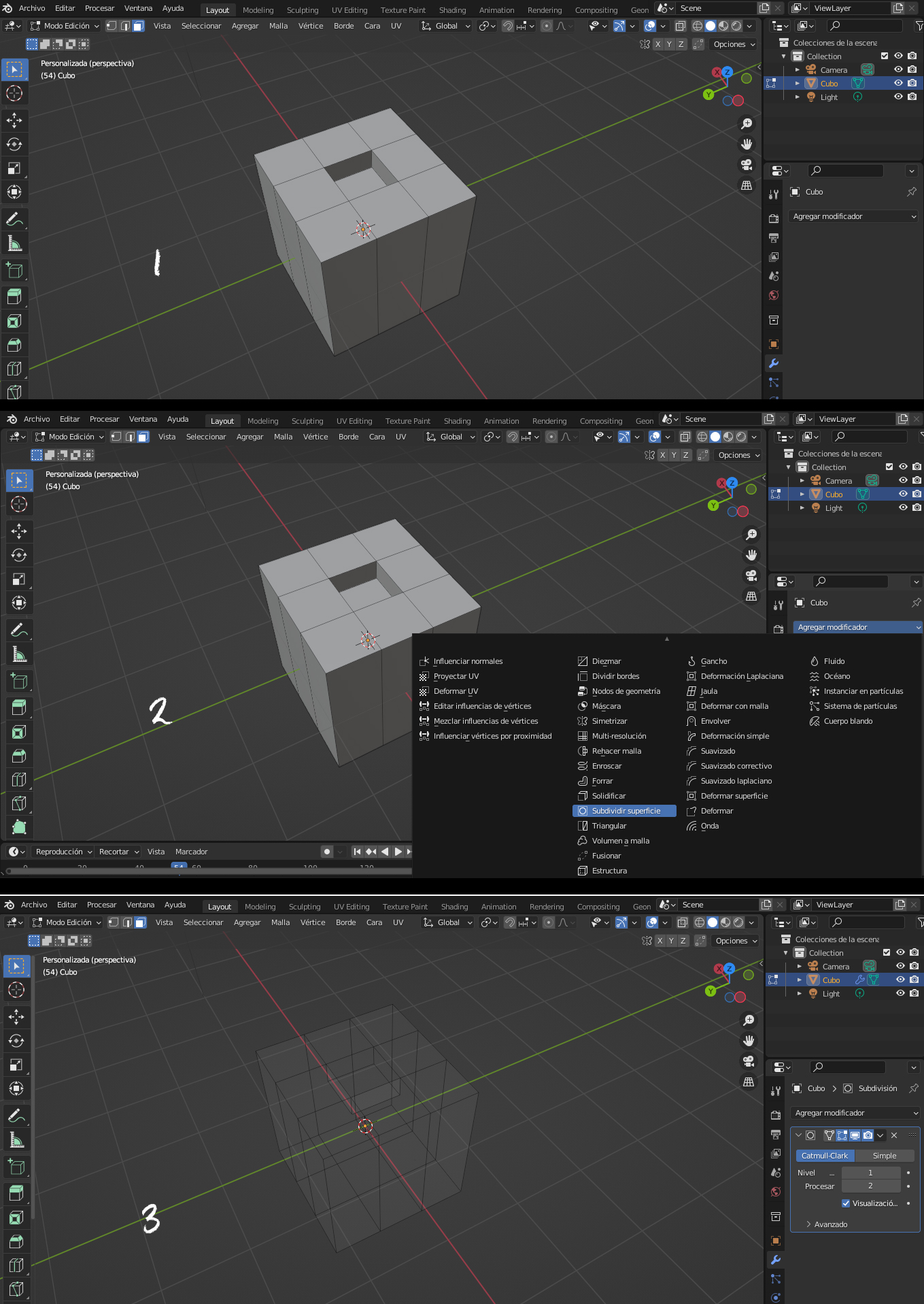Click the Nivel value field
This screenshot has width=924, height=1304.
[871, 1173]
